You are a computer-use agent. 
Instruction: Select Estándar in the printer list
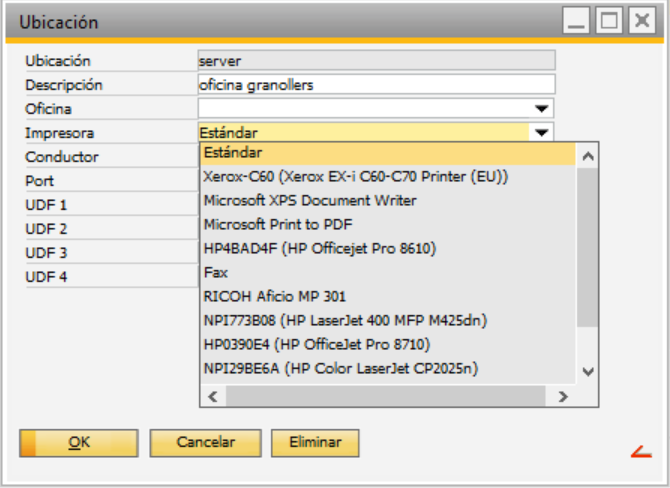pos(388,153)
